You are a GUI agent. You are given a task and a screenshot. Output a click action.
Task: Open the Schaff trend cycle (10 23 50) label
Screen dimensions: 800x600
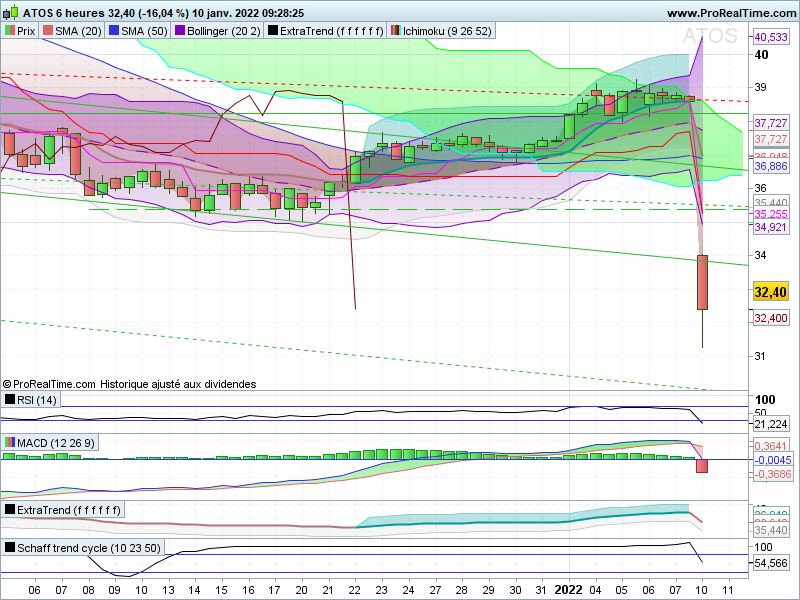(89, 548)
